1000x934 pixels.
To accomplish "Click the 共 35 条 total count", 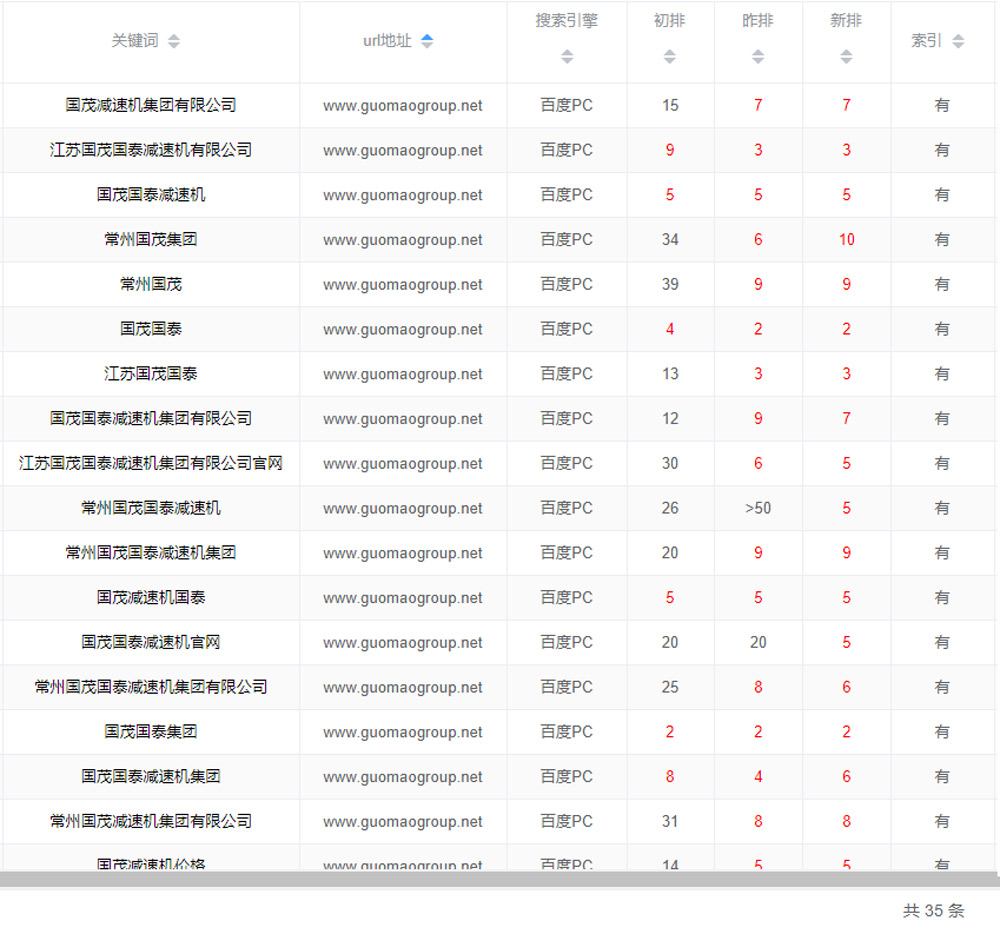I will [933, 910].
